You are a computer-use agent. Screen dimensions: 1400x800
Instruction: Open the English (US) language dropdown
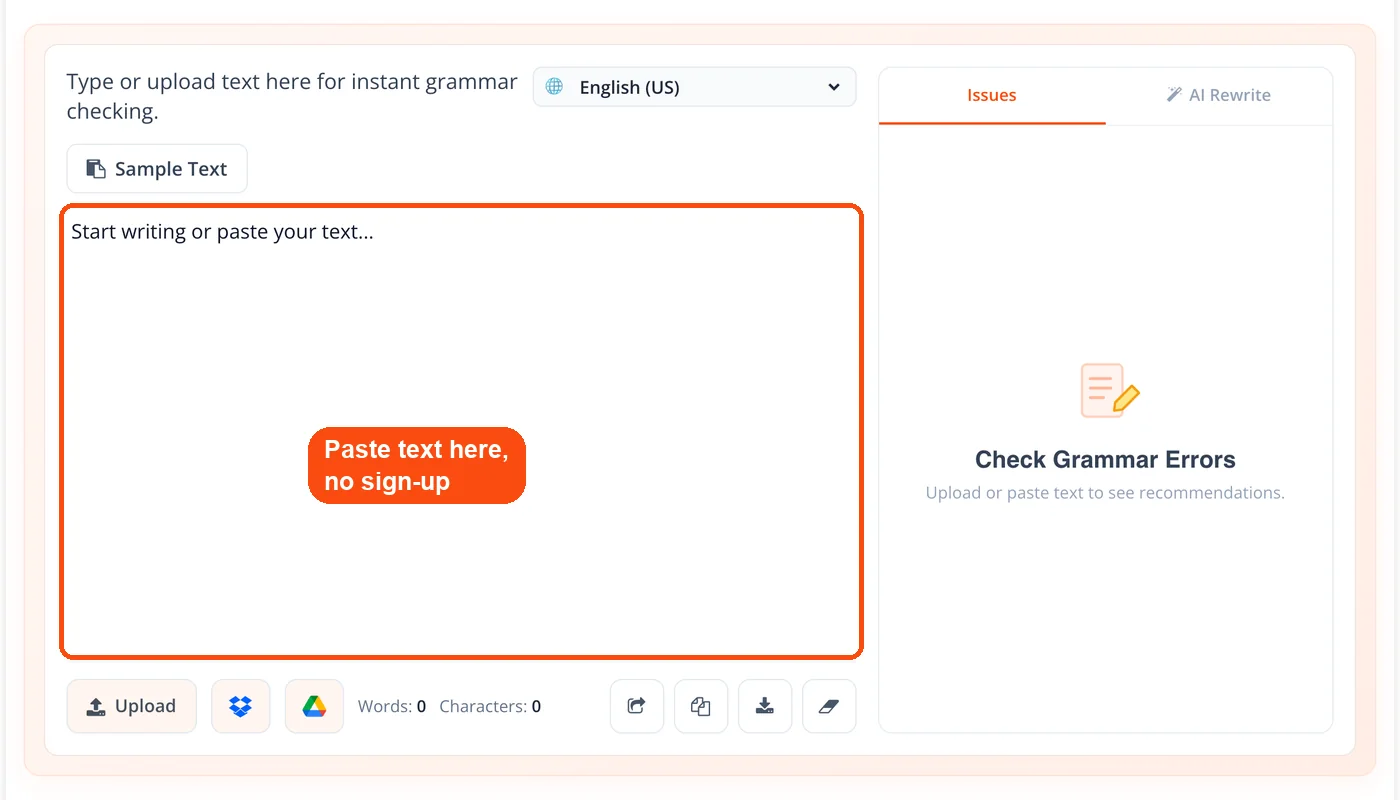pos(694,87)
